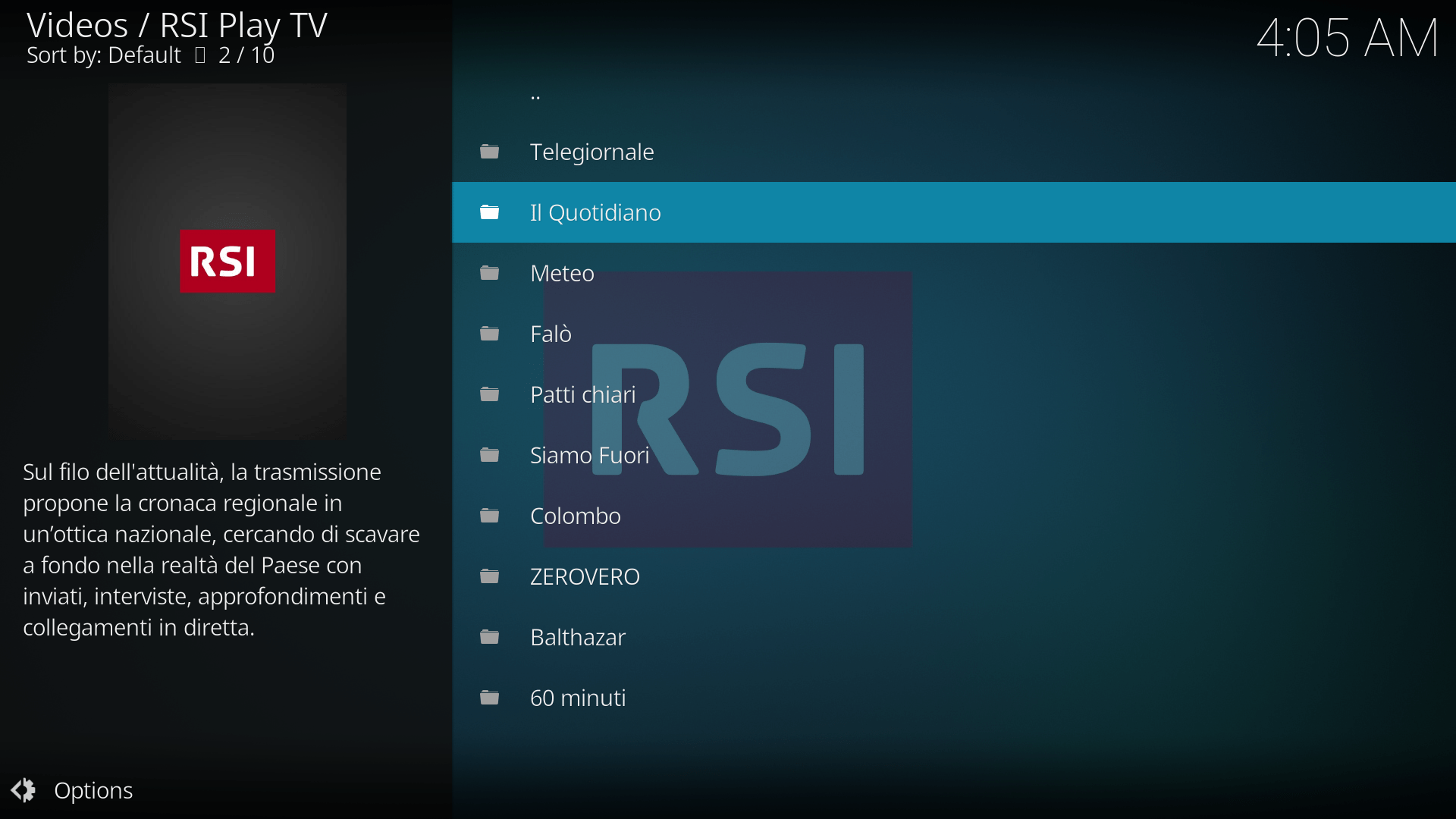Go up via the parent '..' entry
Image resolution: width=1456 pixels, height=819 pixels.
point(535,96)
